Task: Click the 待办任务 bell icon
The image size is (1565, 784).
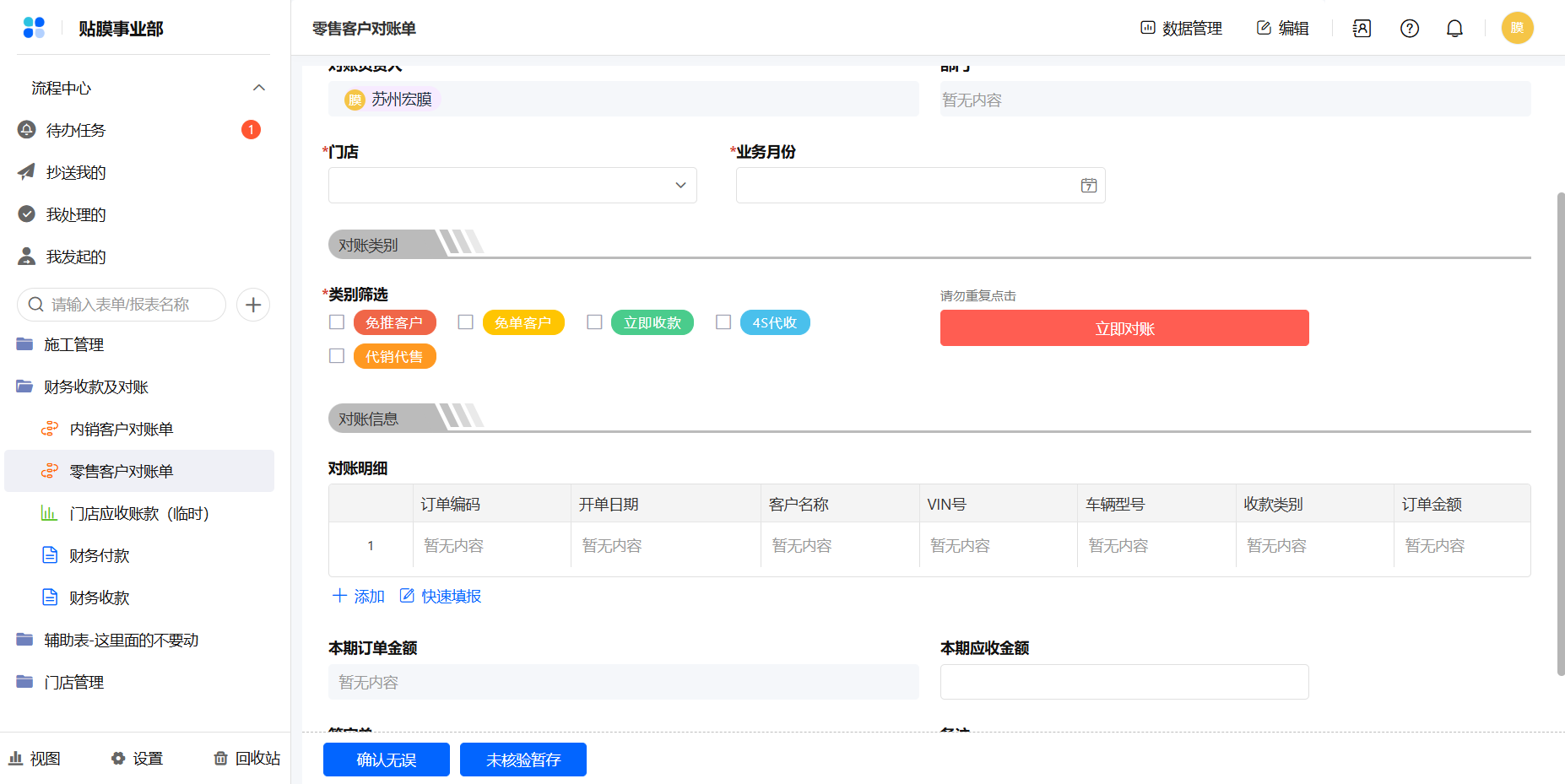Action: 27,129
